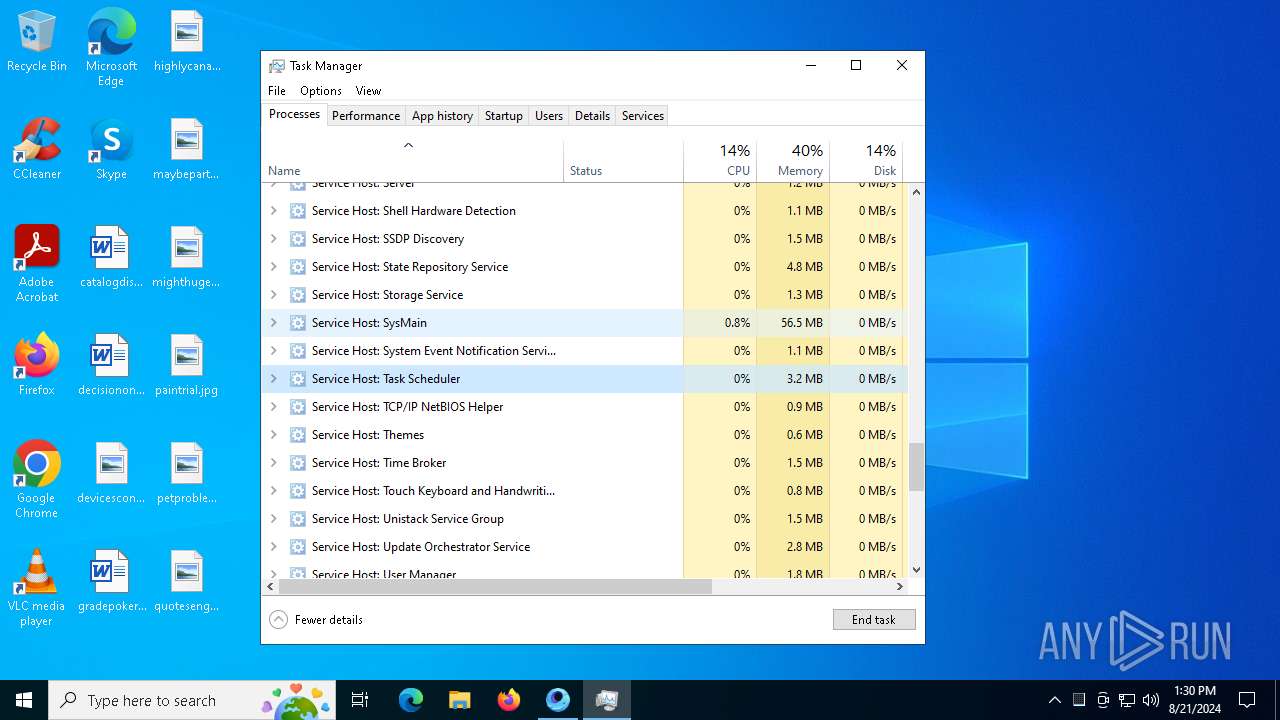Image resolution: width=1280 pixels, height=720 pixels.
Task: Show hidden system tray icons
Action: click(x=1054, y=700)
